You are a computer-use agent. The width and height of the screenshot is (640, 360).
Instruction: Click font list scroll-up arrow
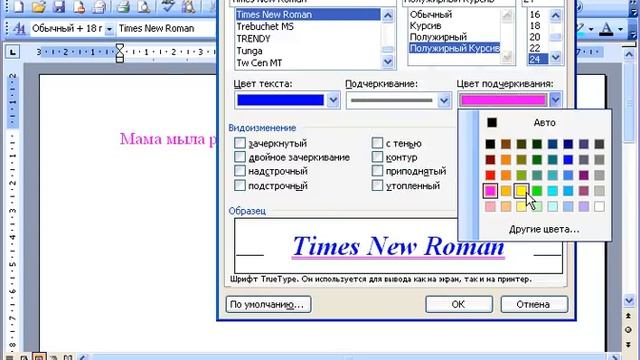point(387,16)
